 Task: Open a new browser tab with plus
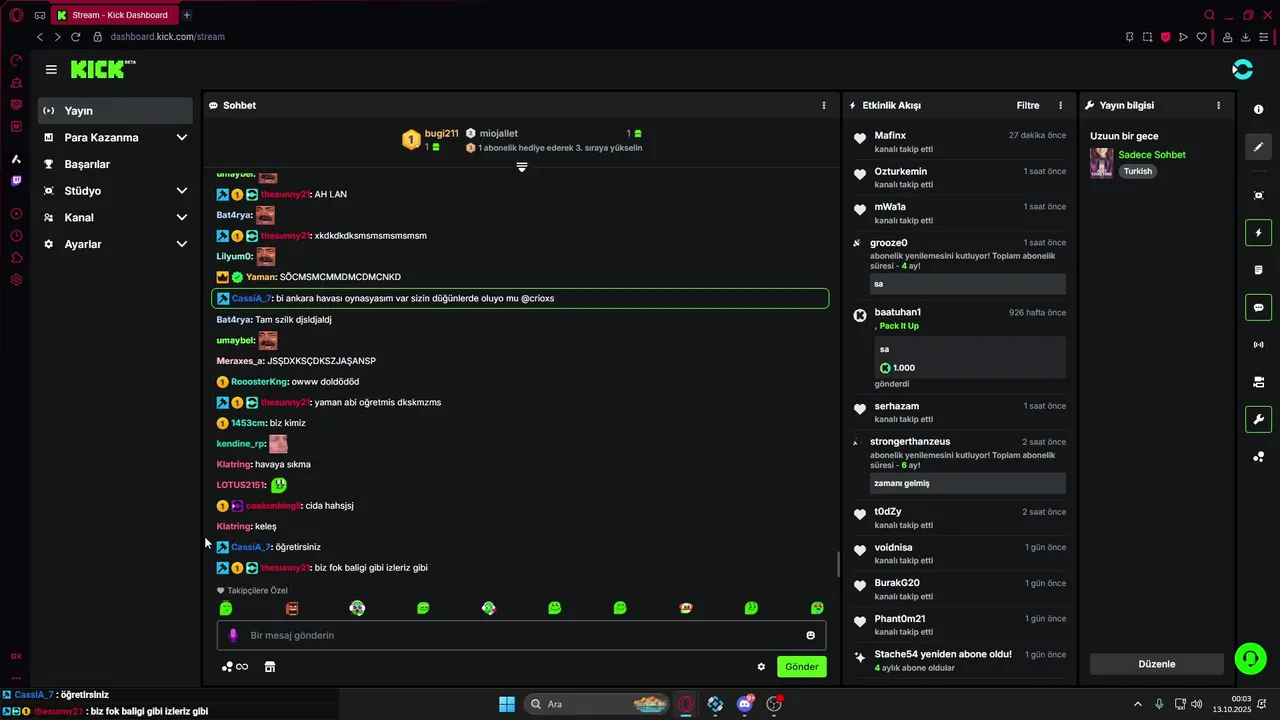click(187, 15)
